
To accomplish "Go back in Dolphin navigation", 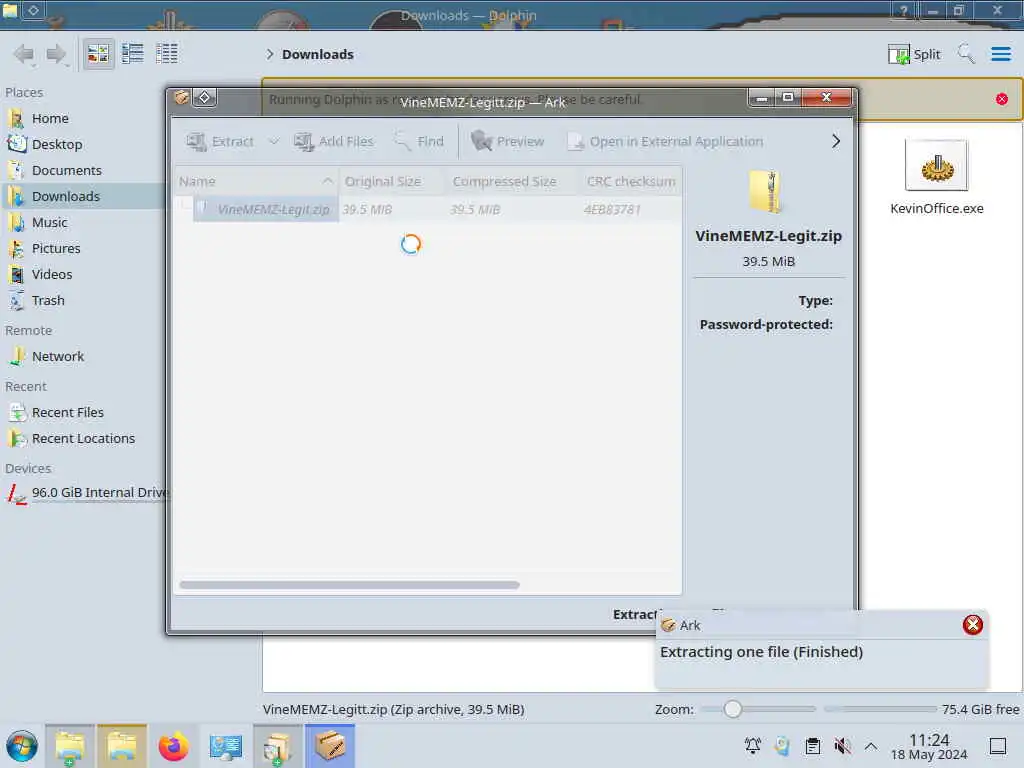I will pos(24,54).
